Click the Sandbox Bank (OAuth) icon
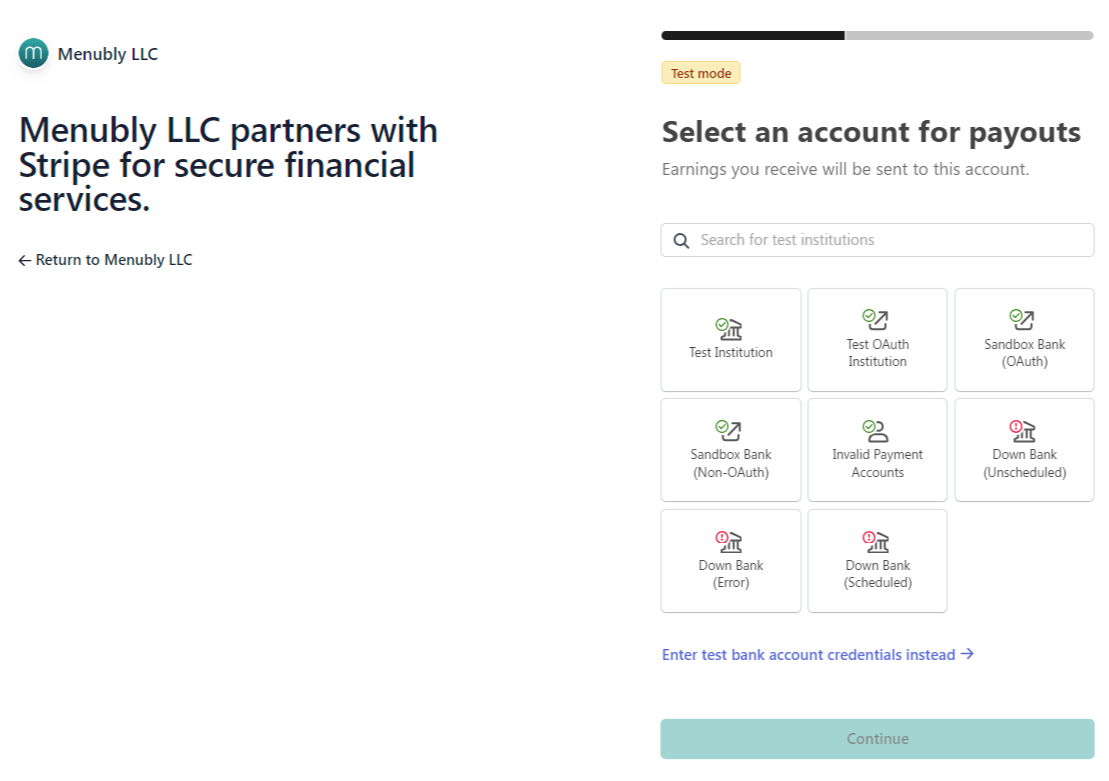 1023,320
